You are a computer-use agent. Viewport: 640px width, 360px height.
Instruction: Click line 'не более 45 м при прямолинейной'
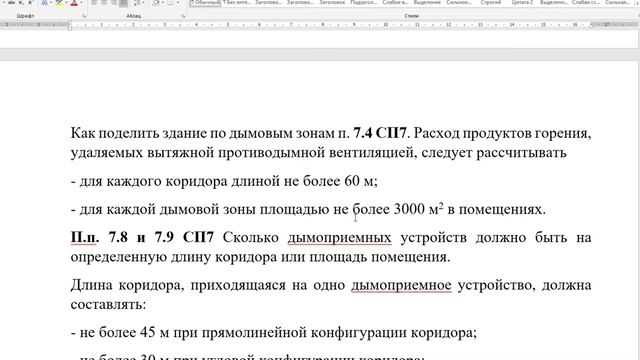(x=193, y=332)
